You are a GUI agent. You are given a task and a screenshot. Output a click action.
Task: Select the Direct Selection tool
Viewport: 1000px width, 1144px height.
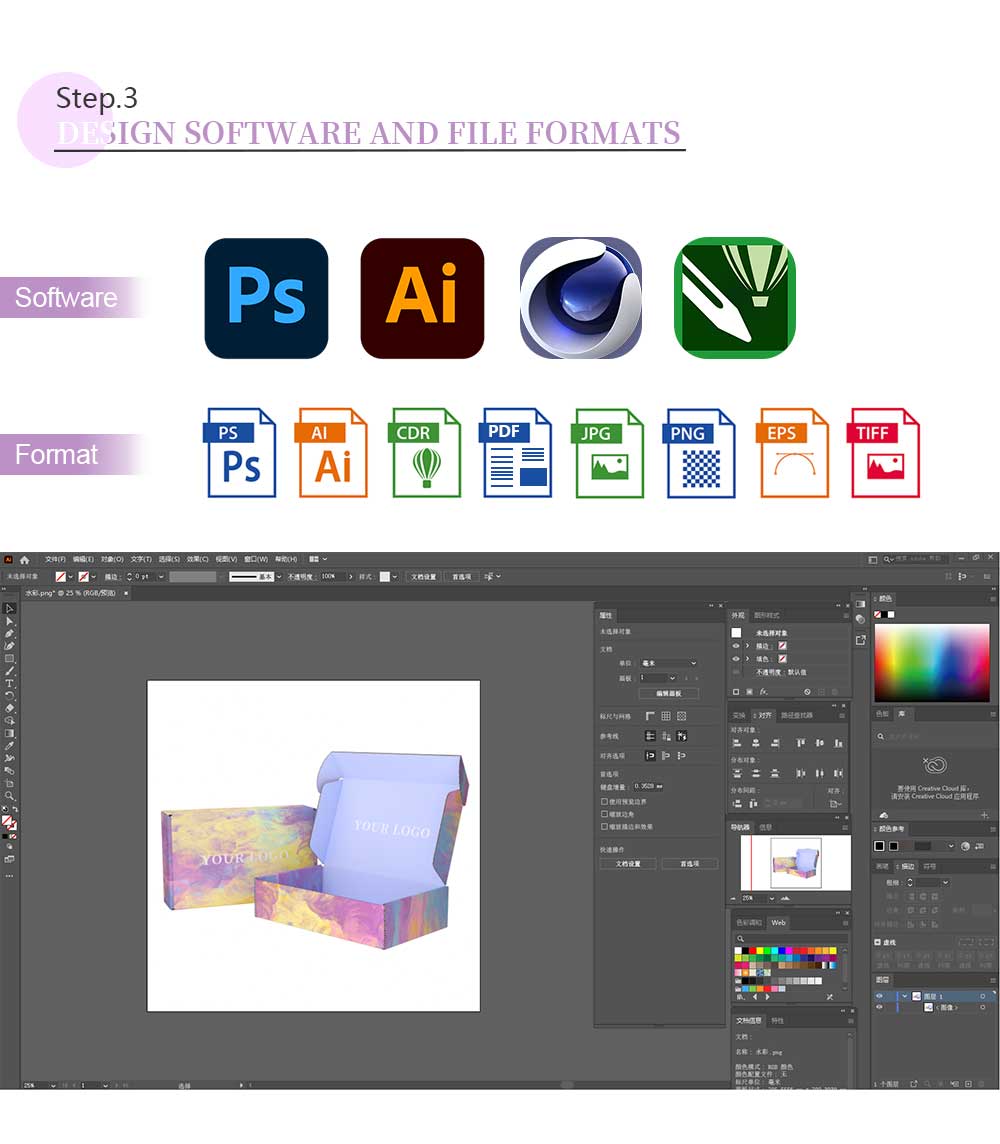(x=9, y=621)
